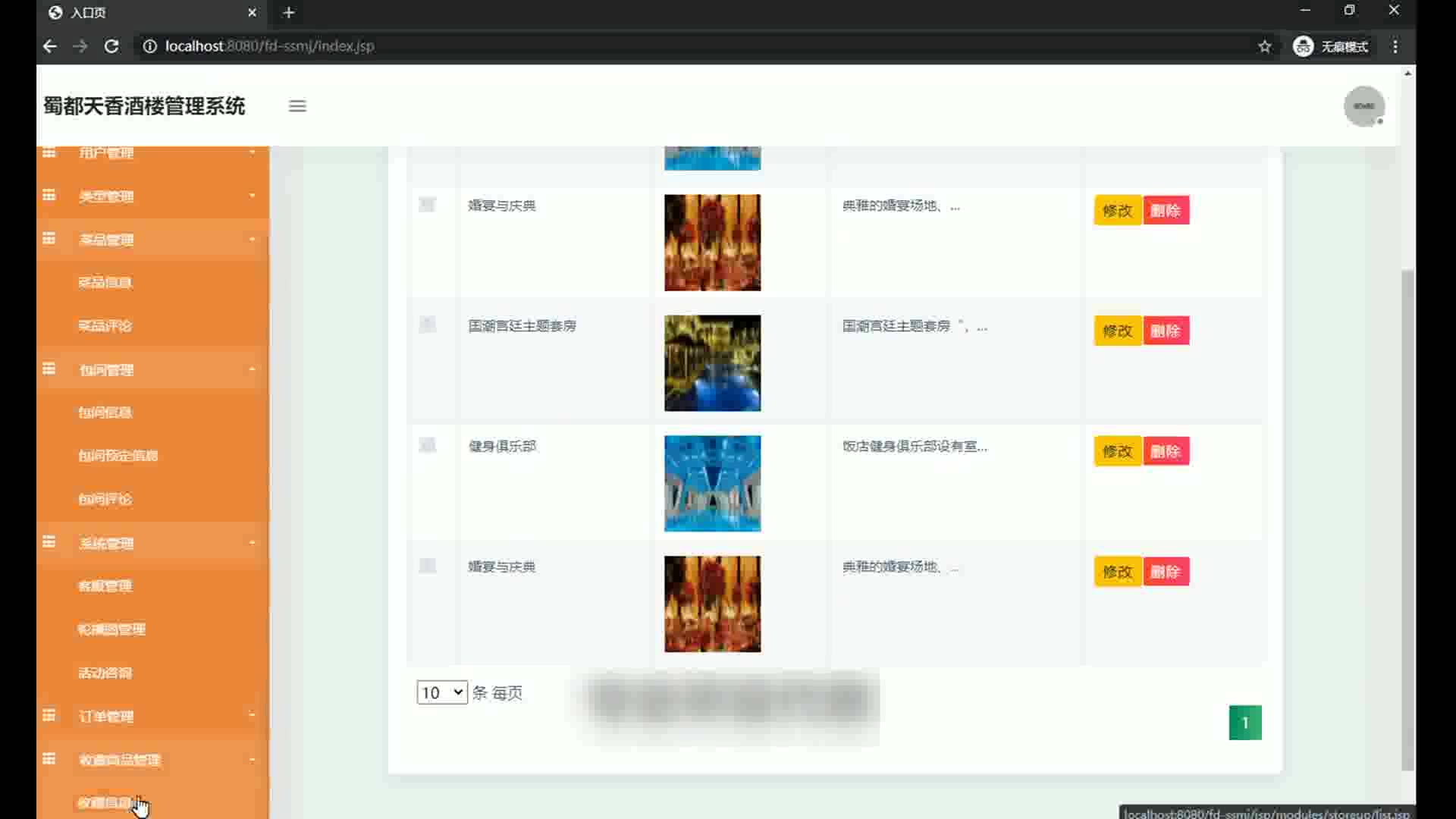Click 修改 for 国潮宫廷主题套房 row
Screen dimensions: 1456x819
pyautogui.click(x=1117, y=331)
